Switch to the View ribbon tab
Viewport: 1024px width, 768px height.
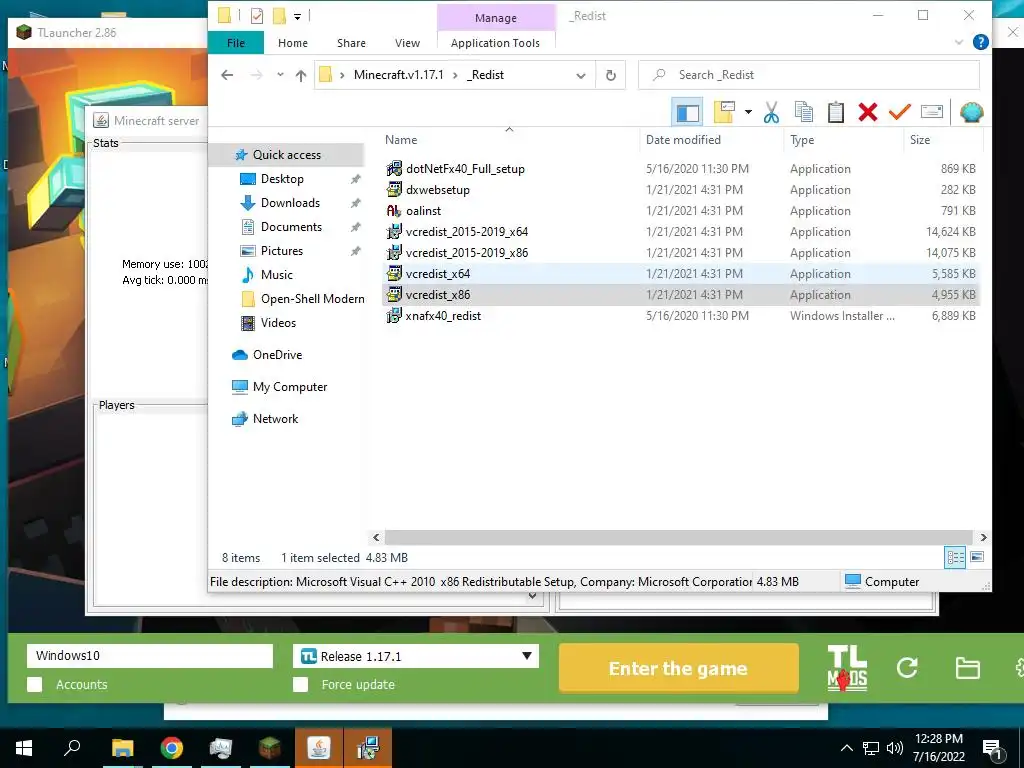(x=408, y=43)
